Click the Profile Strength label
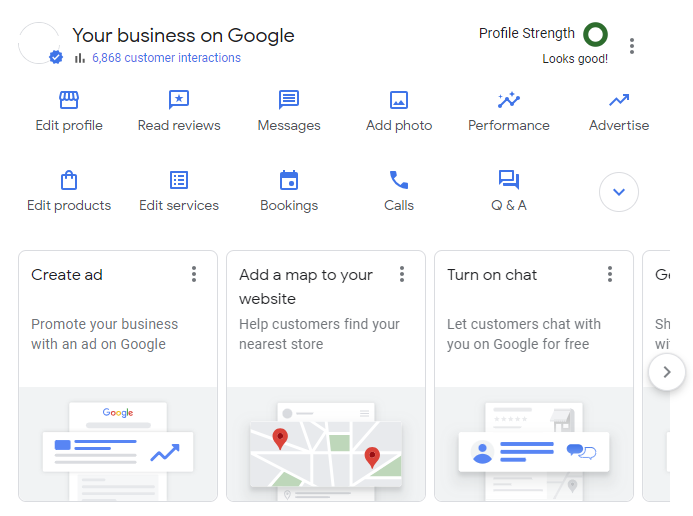This screenshot has width=693, height=516. pos(527,33)
